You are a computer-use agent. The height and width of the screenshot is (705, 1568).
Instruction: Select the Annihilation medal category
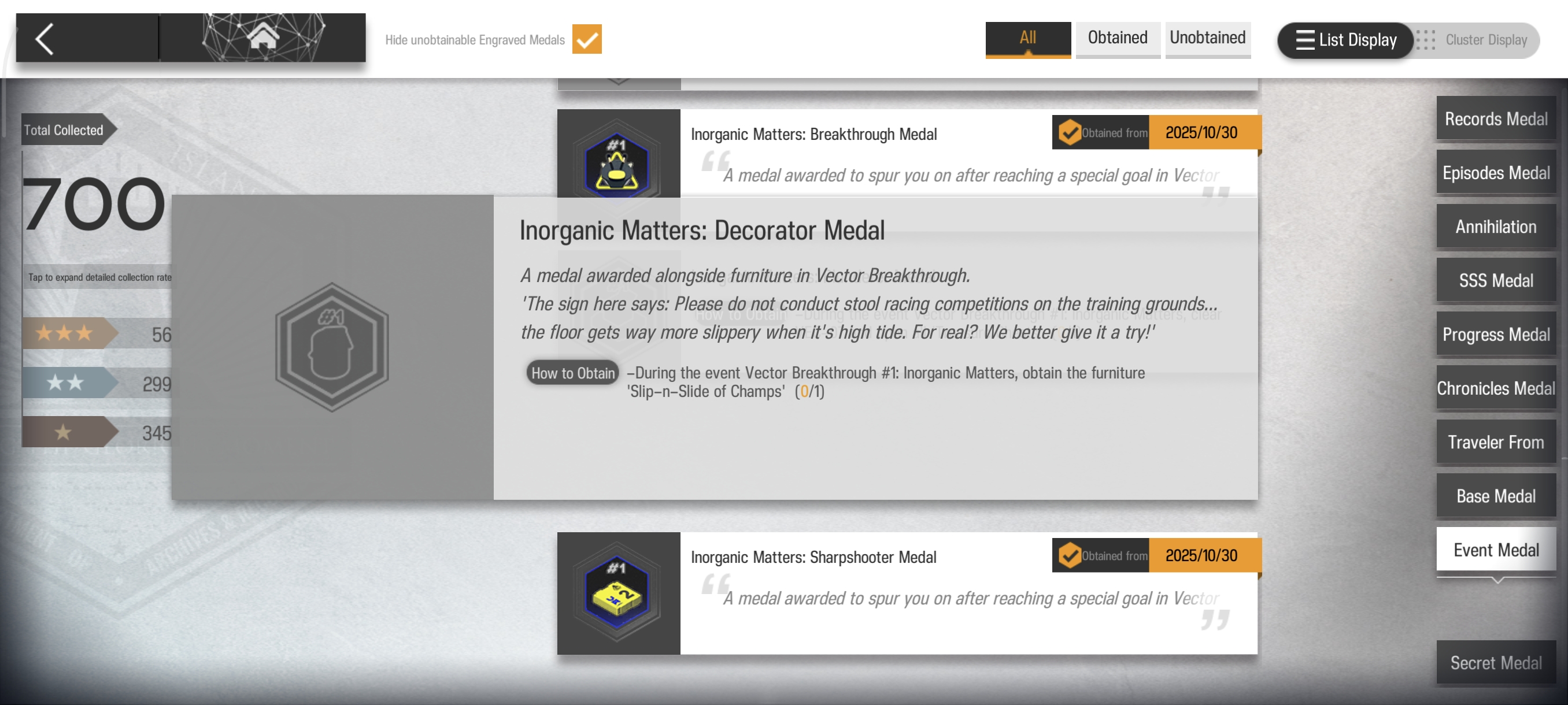click(x=1495, y=227)
